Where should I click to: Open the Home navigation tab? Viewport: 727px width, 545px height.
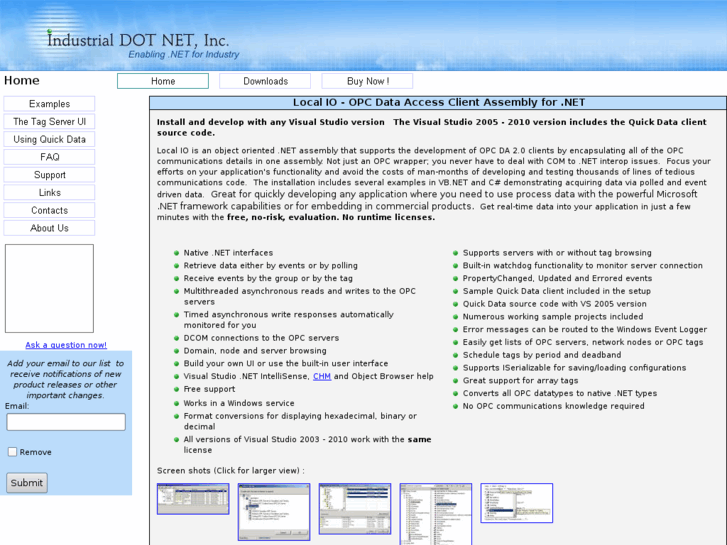click(x=163, y=81)
